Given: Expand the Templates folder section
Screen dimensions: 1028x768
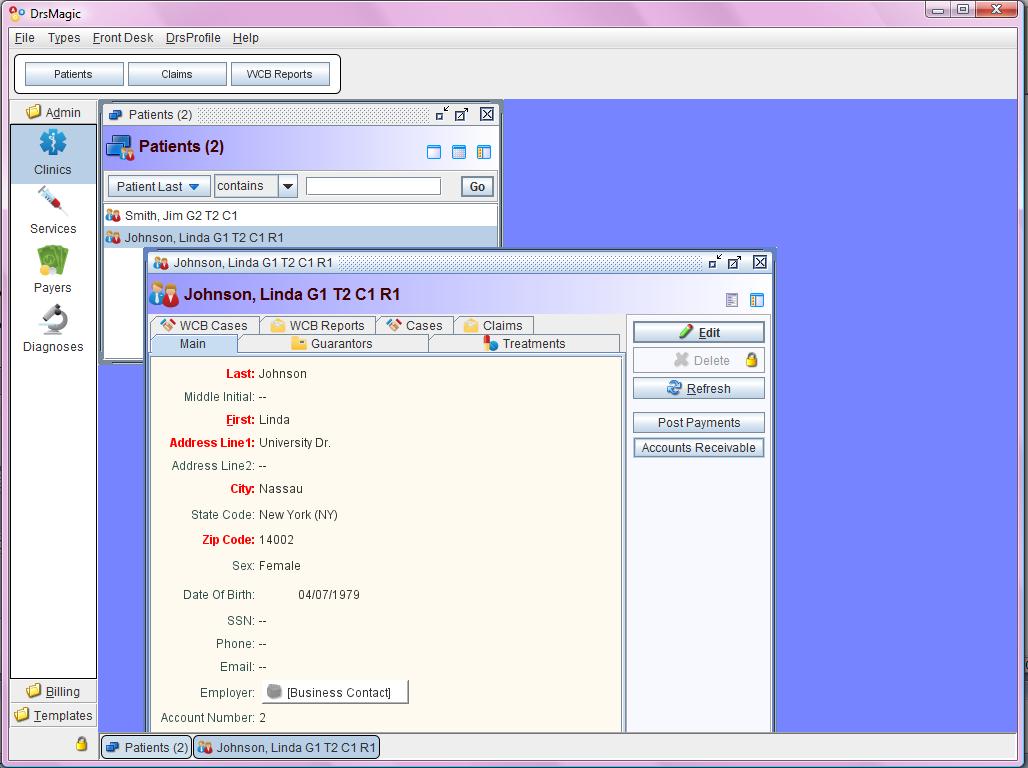Looking at the screenshot, I should tap(53, 715).
